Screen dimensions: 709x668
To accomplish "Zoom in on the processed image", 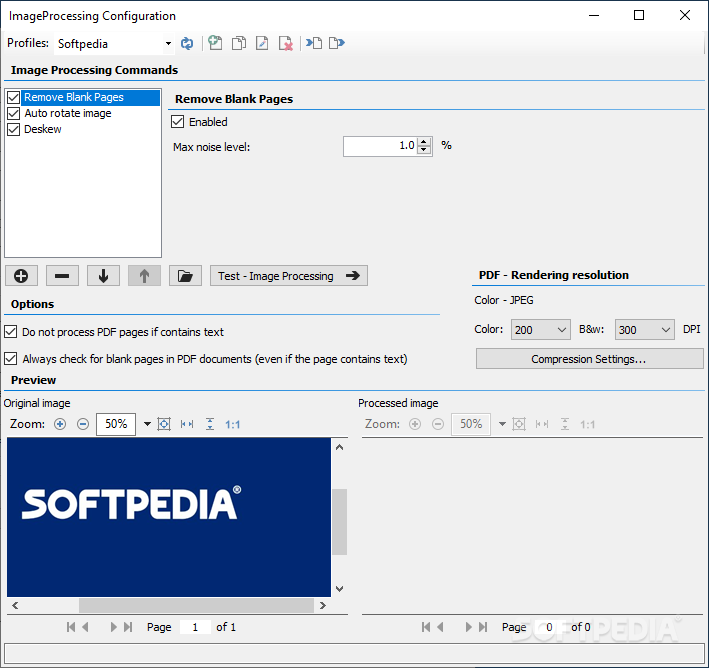I will coord(415,424).
